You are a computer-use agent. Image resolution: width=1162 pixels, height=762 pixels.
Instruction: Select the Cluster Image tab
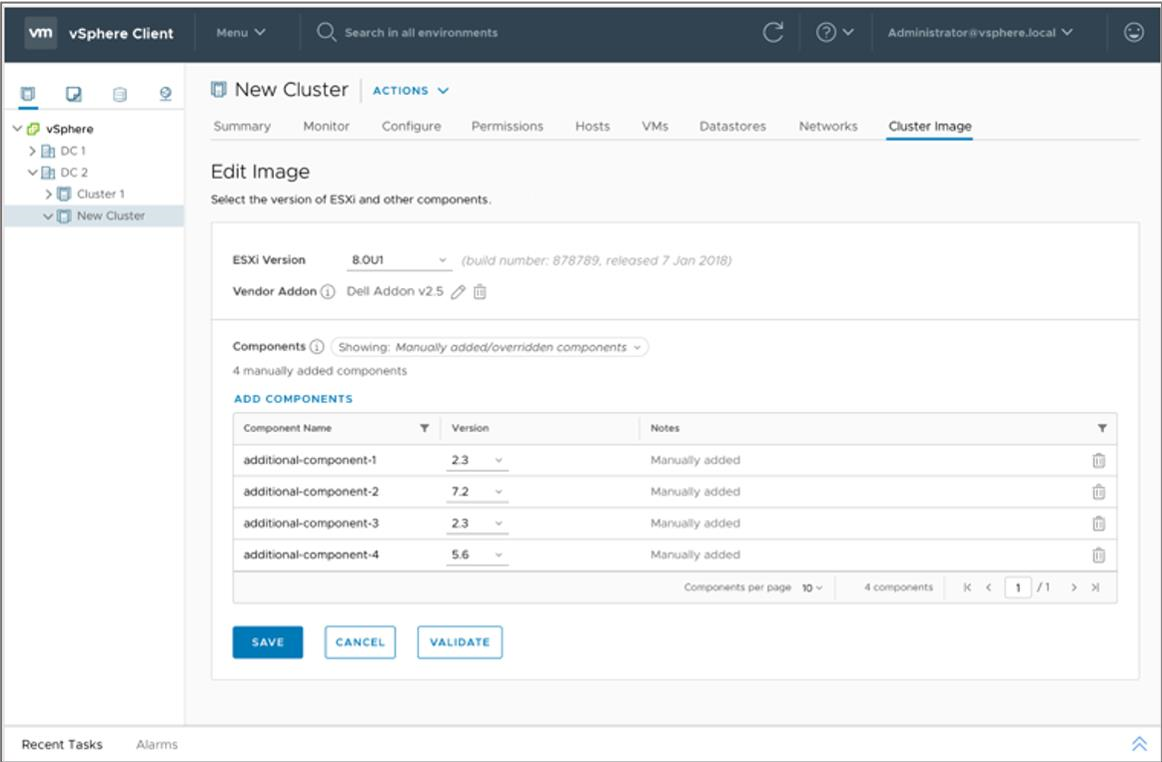tap(930, 127)
